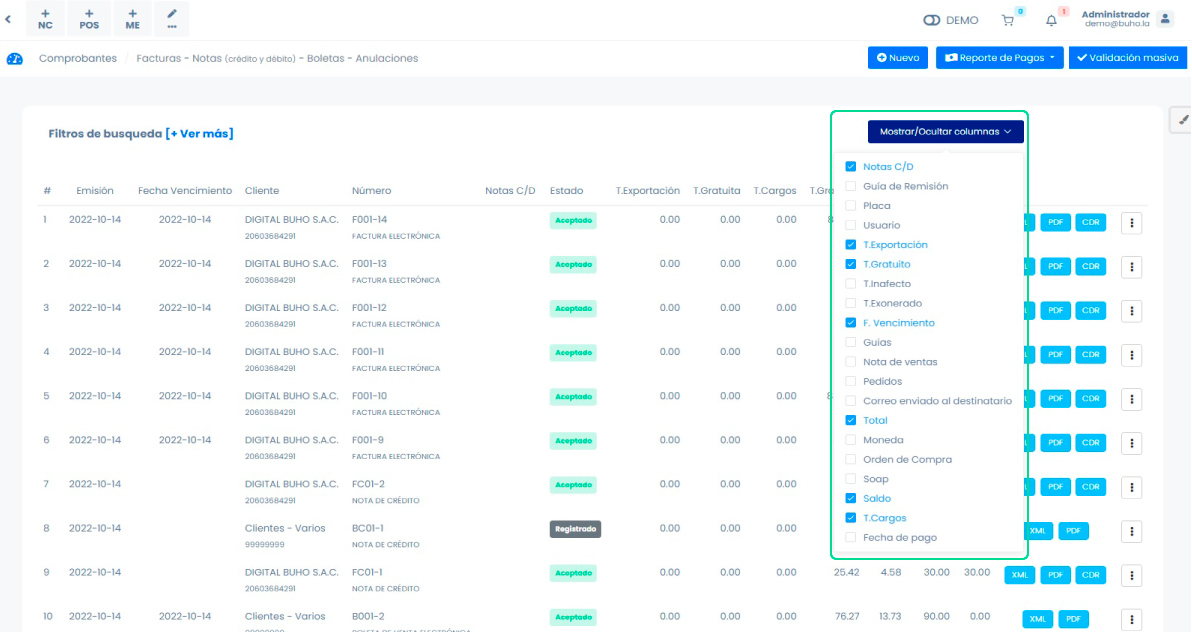The width and height of the screenshot is (1192, 632).
Task: Open three-dot menu for invoice F001-14
Action: 1132,223
